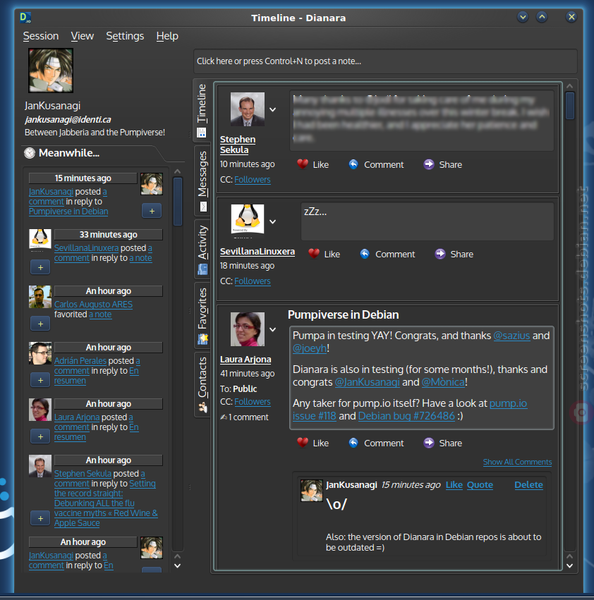Click Like on JanKusanagi's comment
594x600 pixels.
tap(454, 485)
